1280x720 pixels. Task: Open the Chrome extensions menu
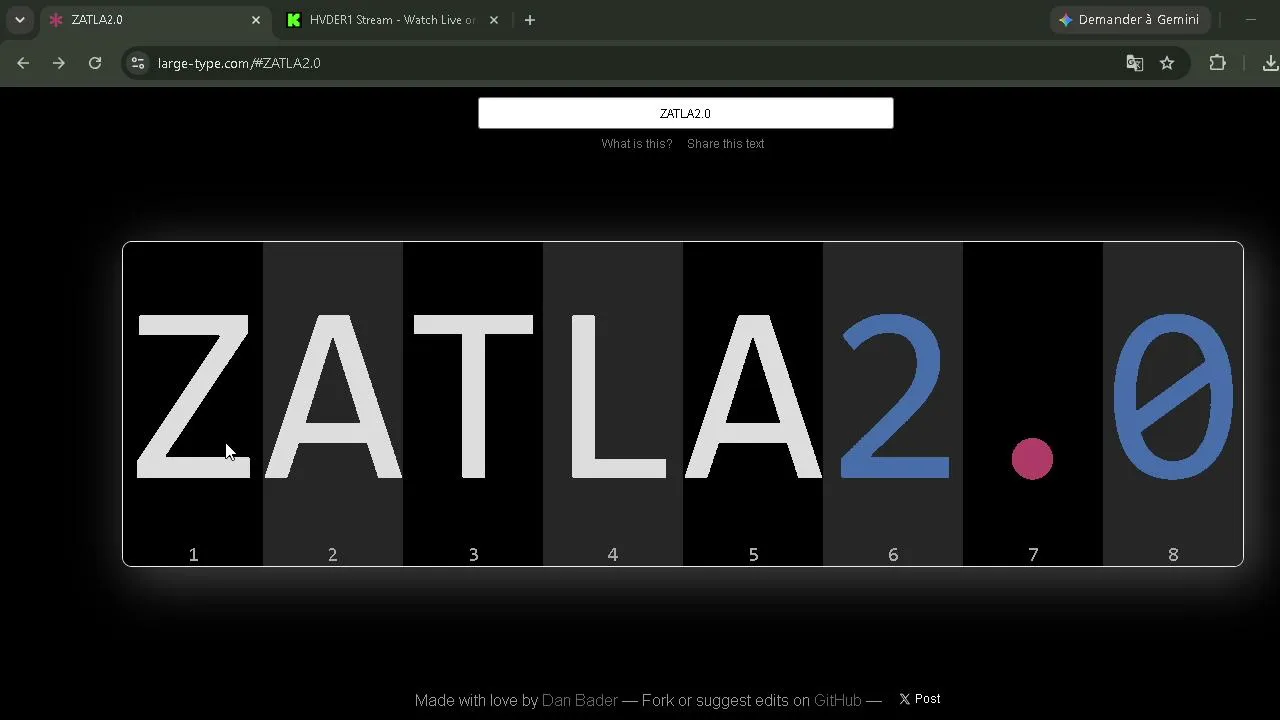[1217, 63]
